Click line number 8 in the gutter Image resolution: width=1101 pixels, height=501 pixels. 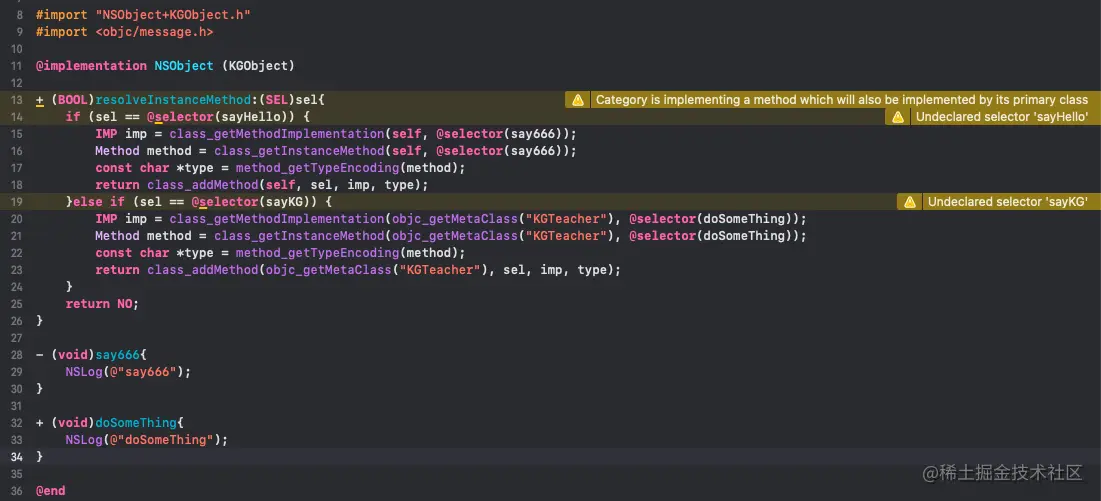click(x=20, y=15)
